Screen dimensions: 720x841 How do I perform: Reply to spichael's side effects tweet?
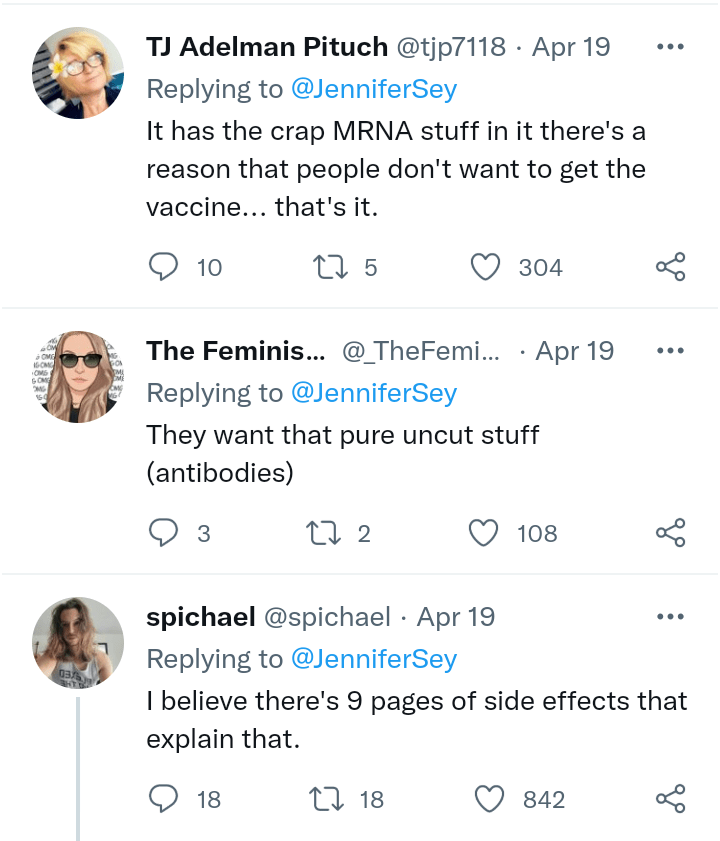point(163,799)
